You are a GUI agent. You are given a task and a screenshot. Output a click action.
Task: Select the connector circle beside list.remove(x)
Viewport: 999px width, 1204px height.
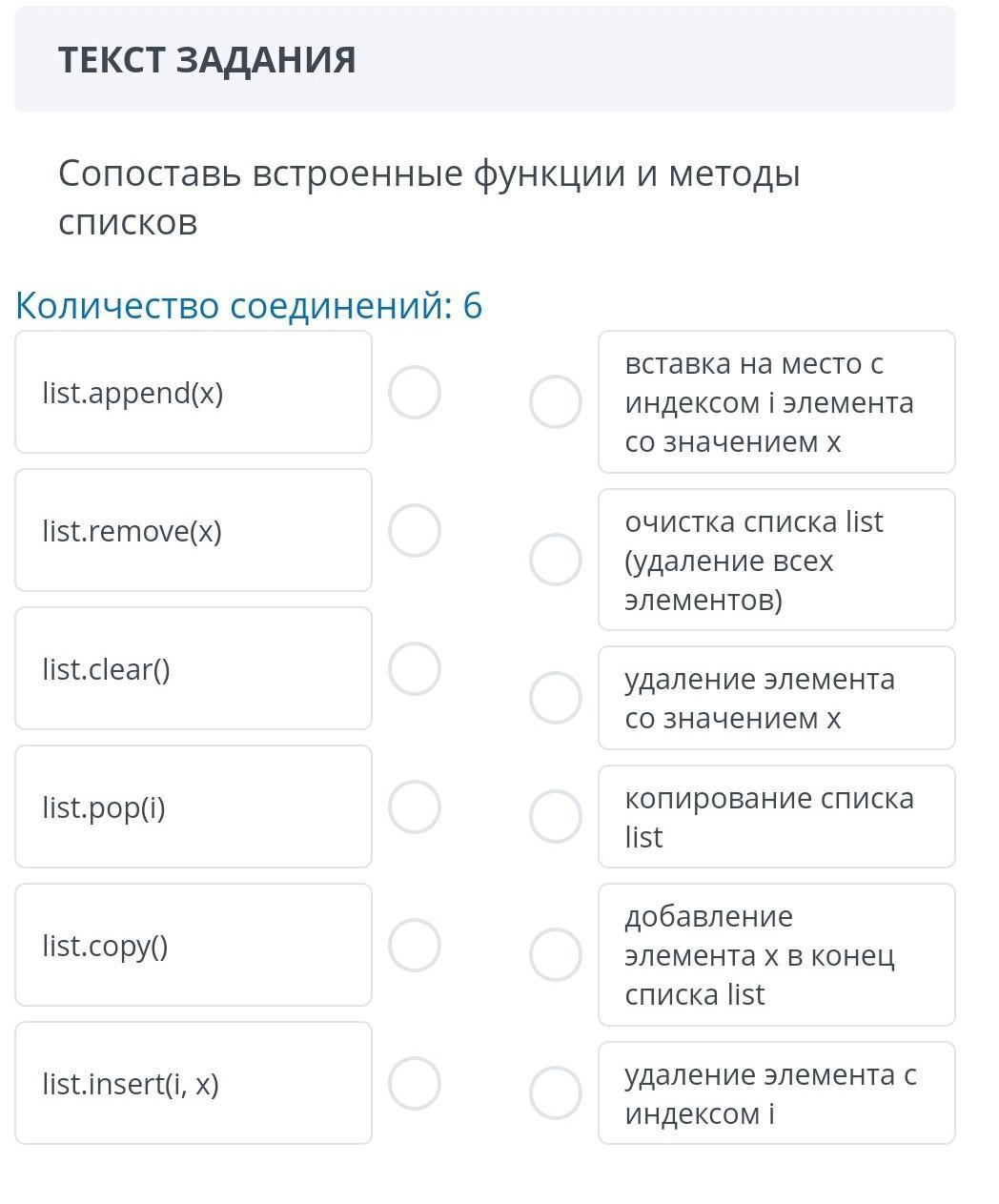(x=415, y=531)
